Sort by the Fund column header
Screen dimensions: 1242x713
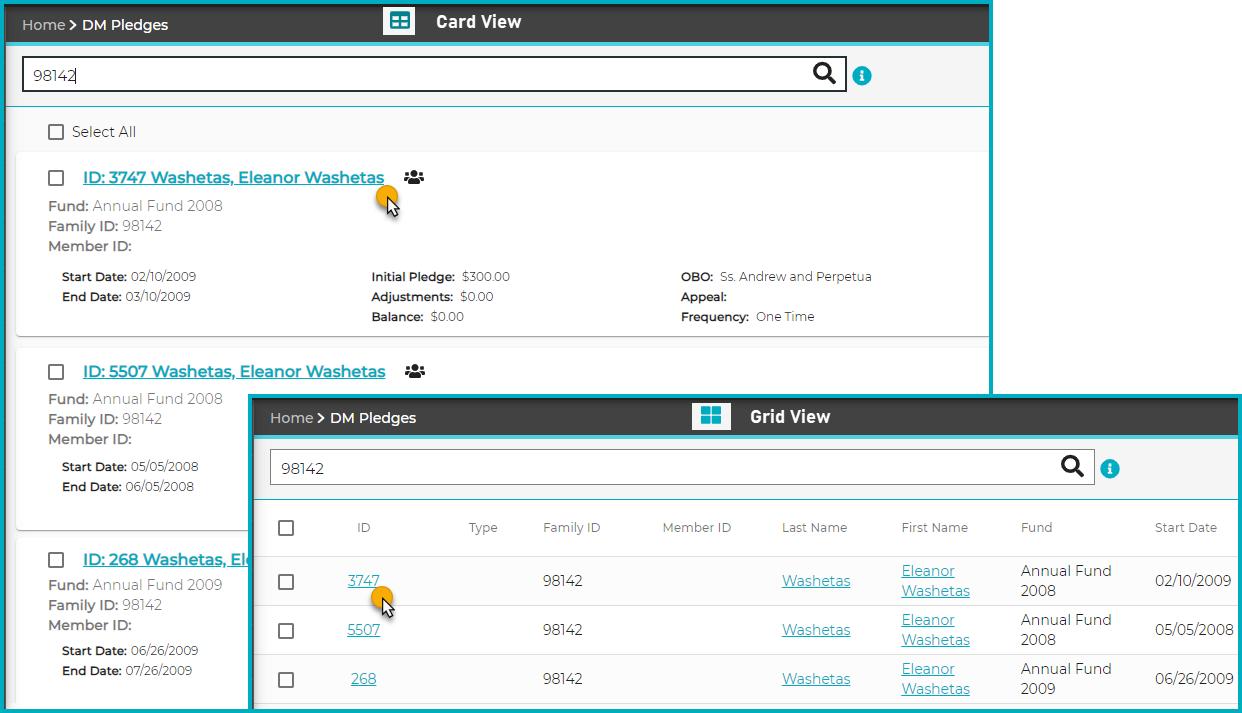coord(1036,528)
